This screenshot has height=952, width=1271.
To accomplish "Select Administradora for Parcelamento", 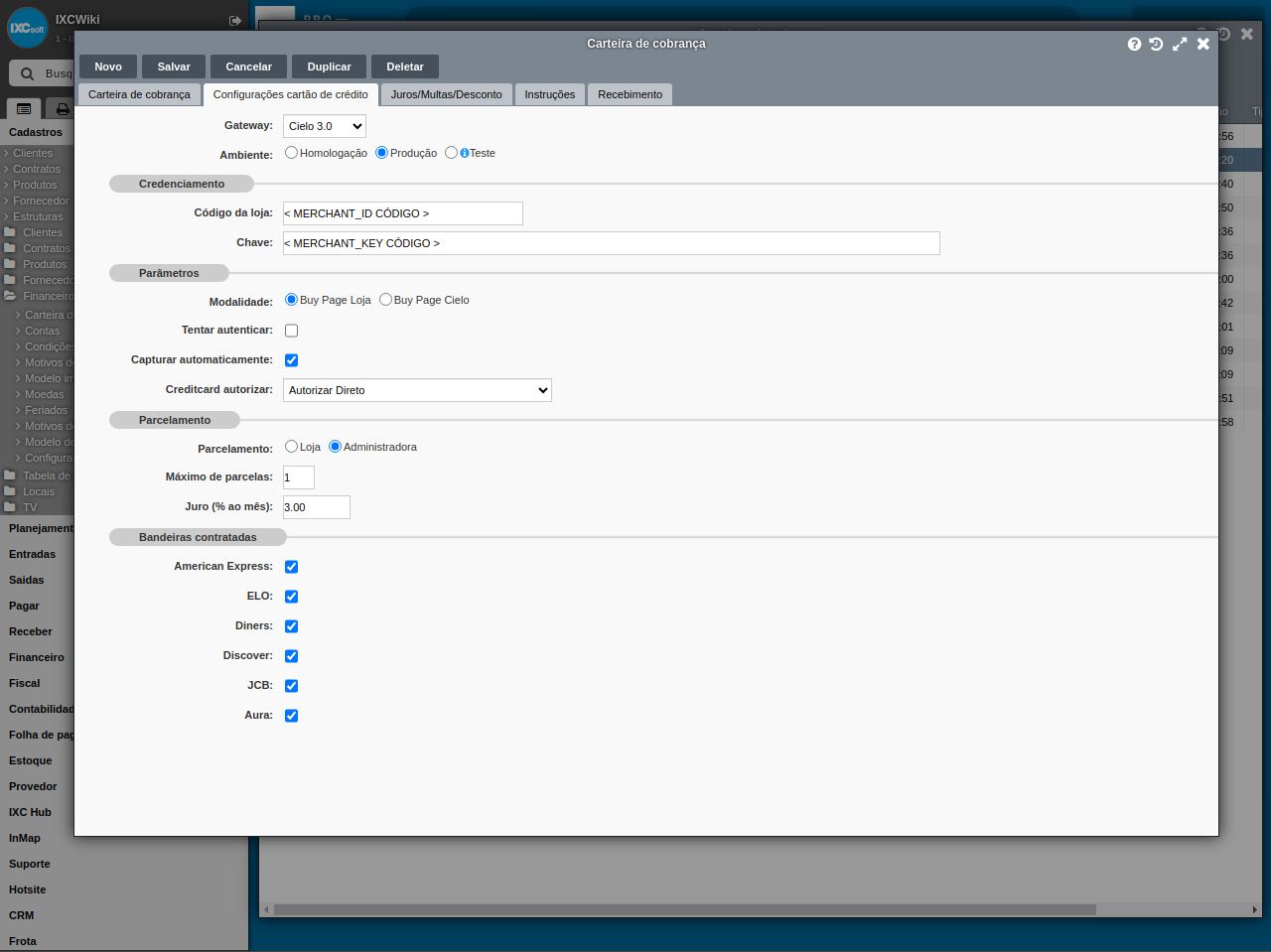I will (x=335, y=447).
